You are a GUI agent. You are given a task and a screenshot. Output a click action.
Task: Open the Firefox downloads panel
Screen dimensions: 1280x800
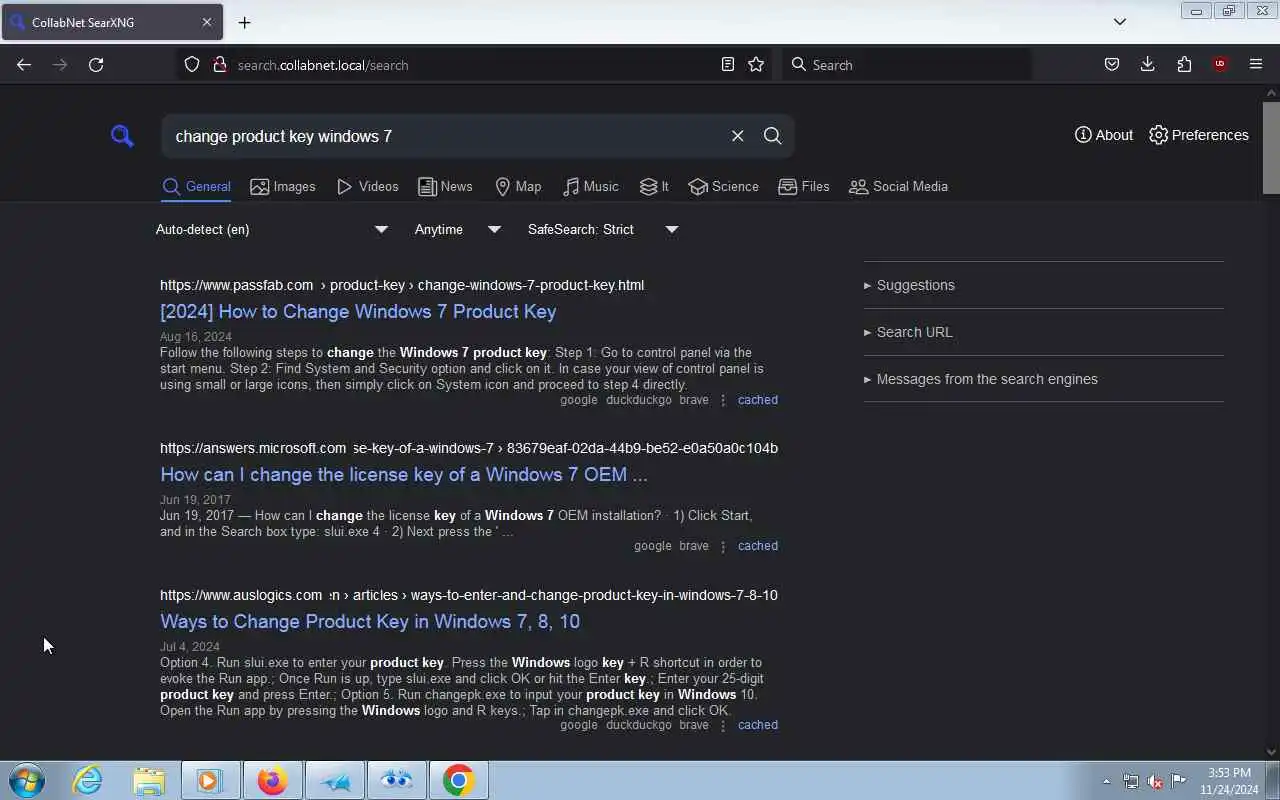click(x=1147, y=64)
